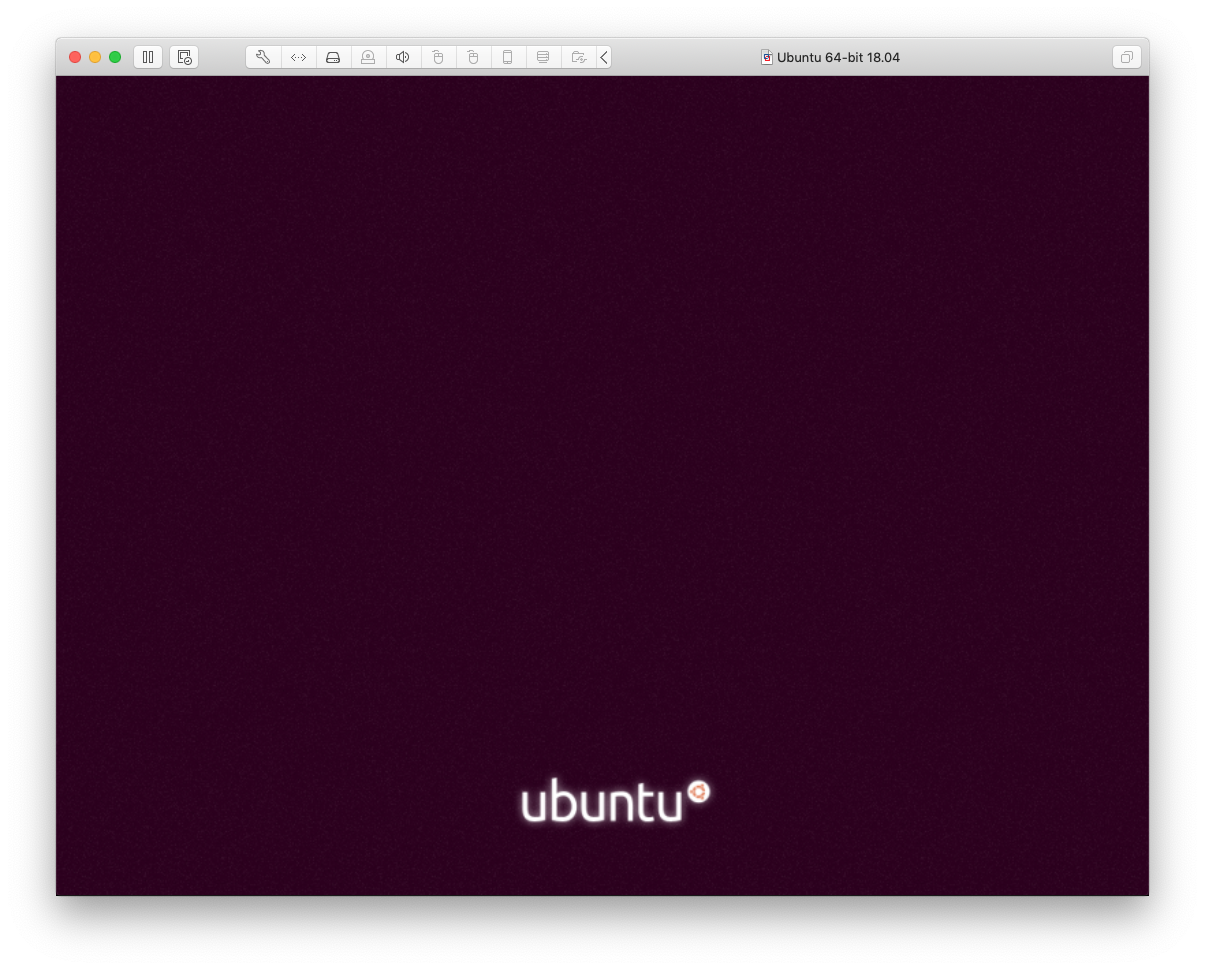1205x970 pixels.
Task: Pause the virtual machine
Action: [148, 57]
